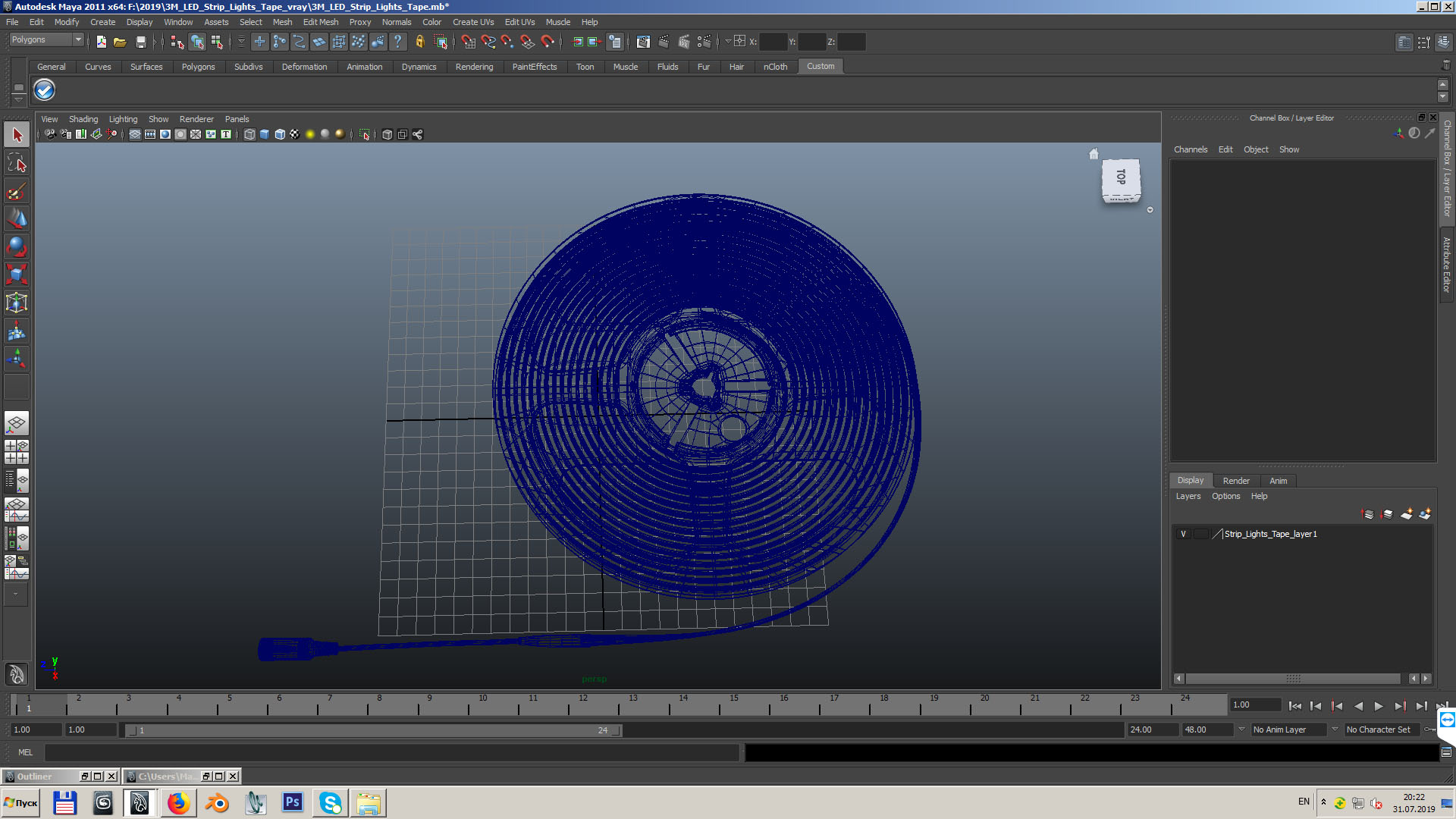Toggle wireframe display in viewport toolbar
The height and width of the screenshot is (819, 1456).
tap(249, 134)
